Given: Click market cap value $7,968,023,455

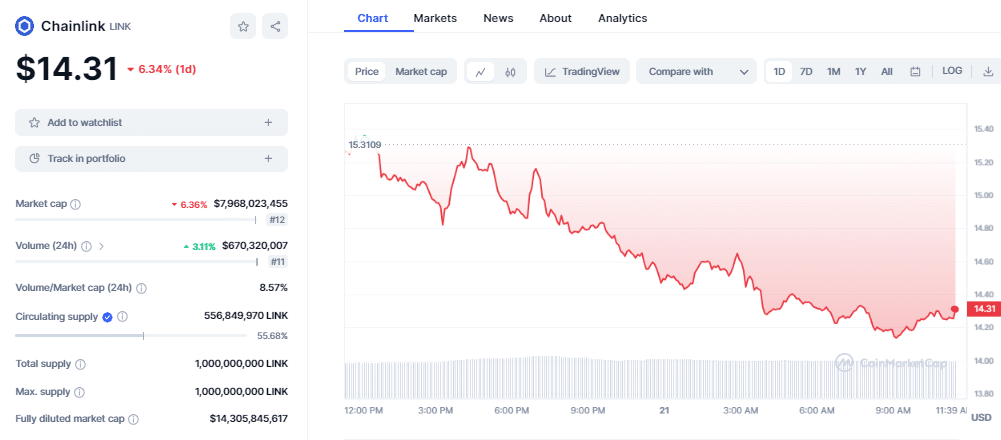Looking at the screenshot, I should tap(251, 204).
